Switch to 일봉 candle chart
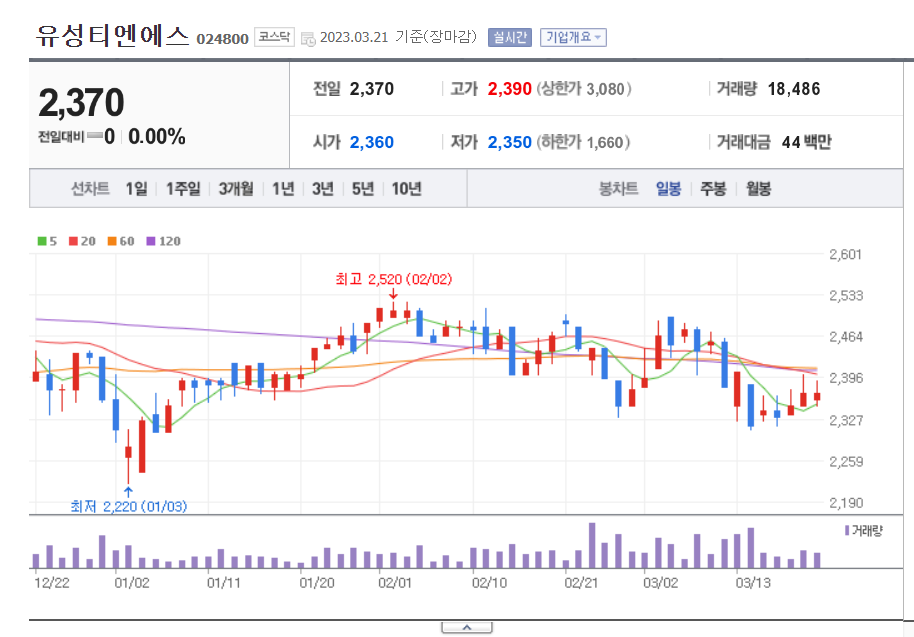Screen dimensions: 914x637 point(668,189)
